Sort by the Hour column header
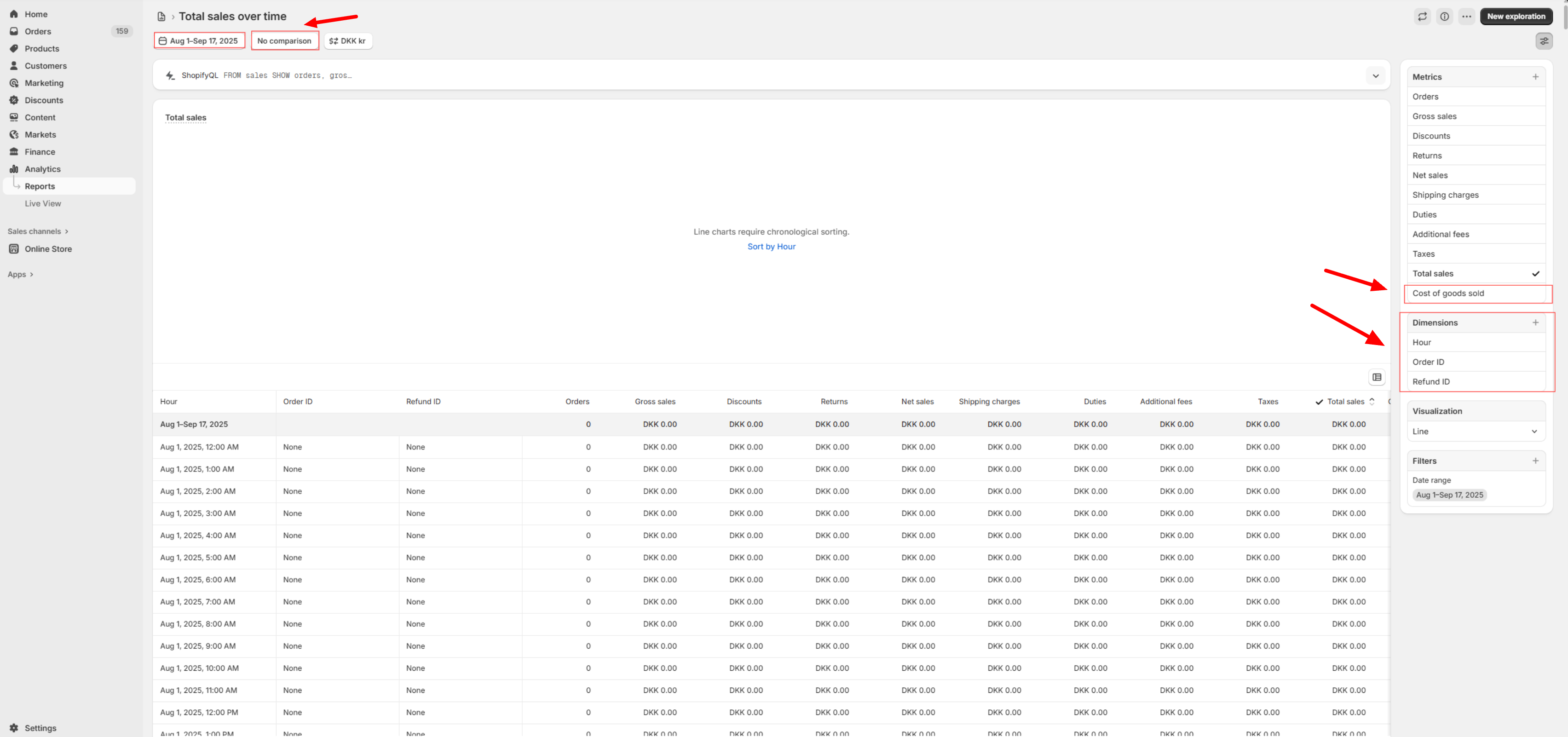 tap(168, 402)
